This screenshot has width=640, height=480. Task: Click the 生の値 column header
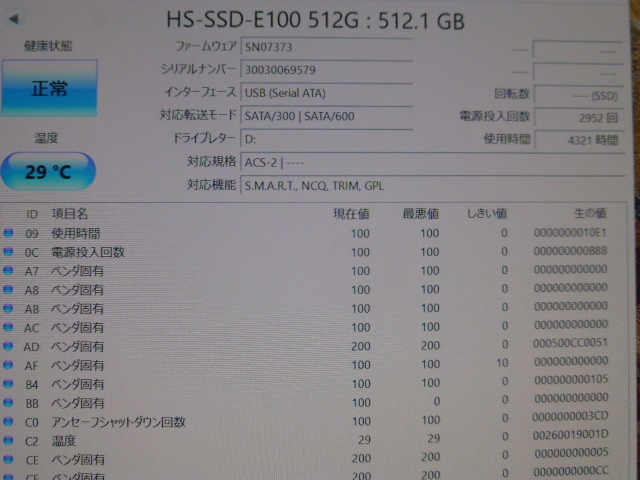point(590,213)
